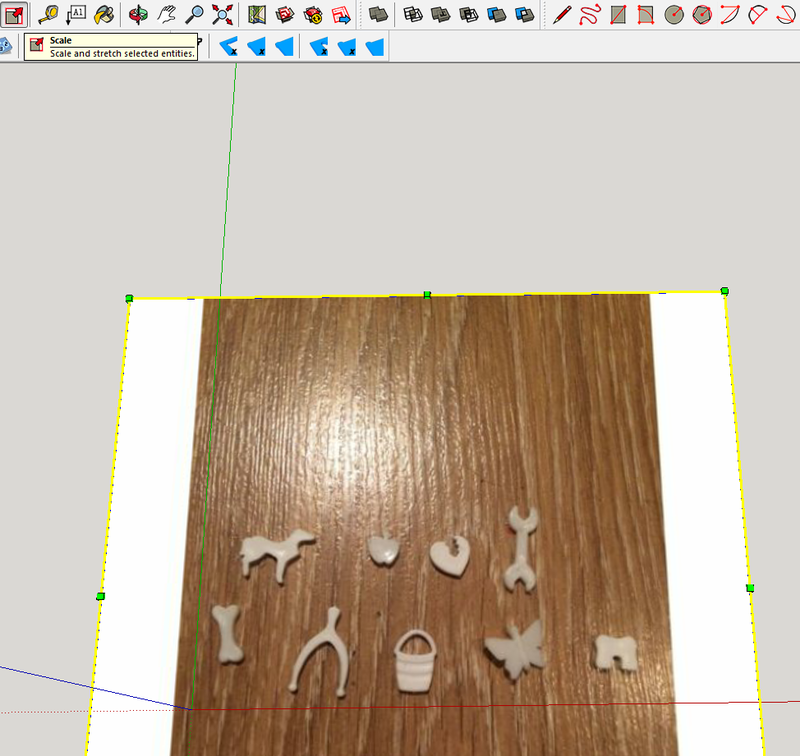Open Add Location map icon
The height and width of the screenshot is (756, 800).
point(257,15)
